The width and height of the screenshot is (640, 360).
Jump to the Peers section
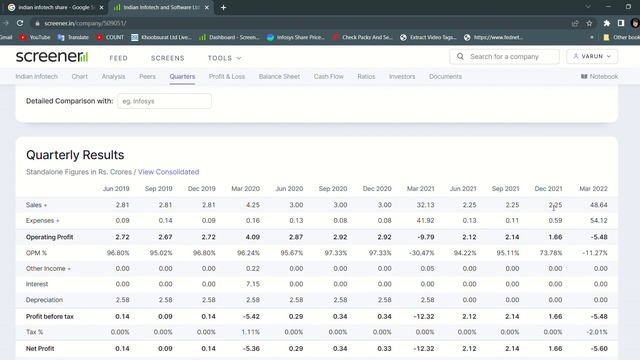(x=147, y=76)
